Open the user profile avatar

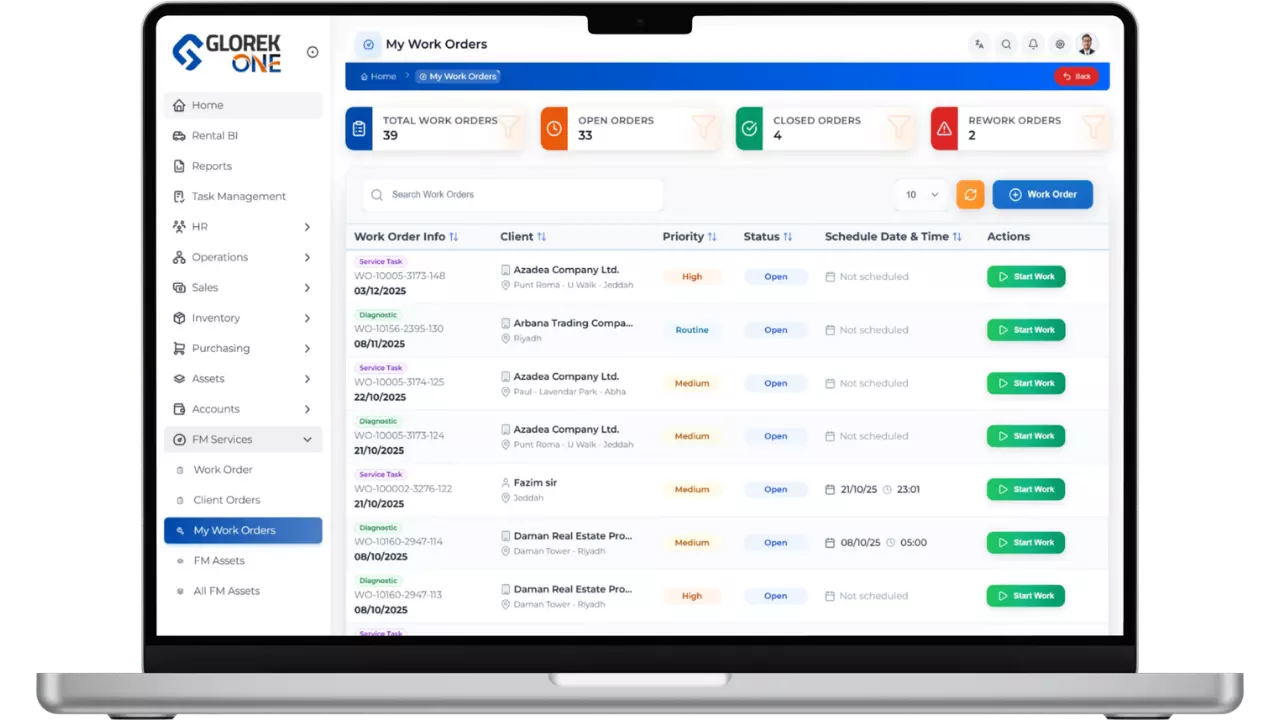[1087, 44]
